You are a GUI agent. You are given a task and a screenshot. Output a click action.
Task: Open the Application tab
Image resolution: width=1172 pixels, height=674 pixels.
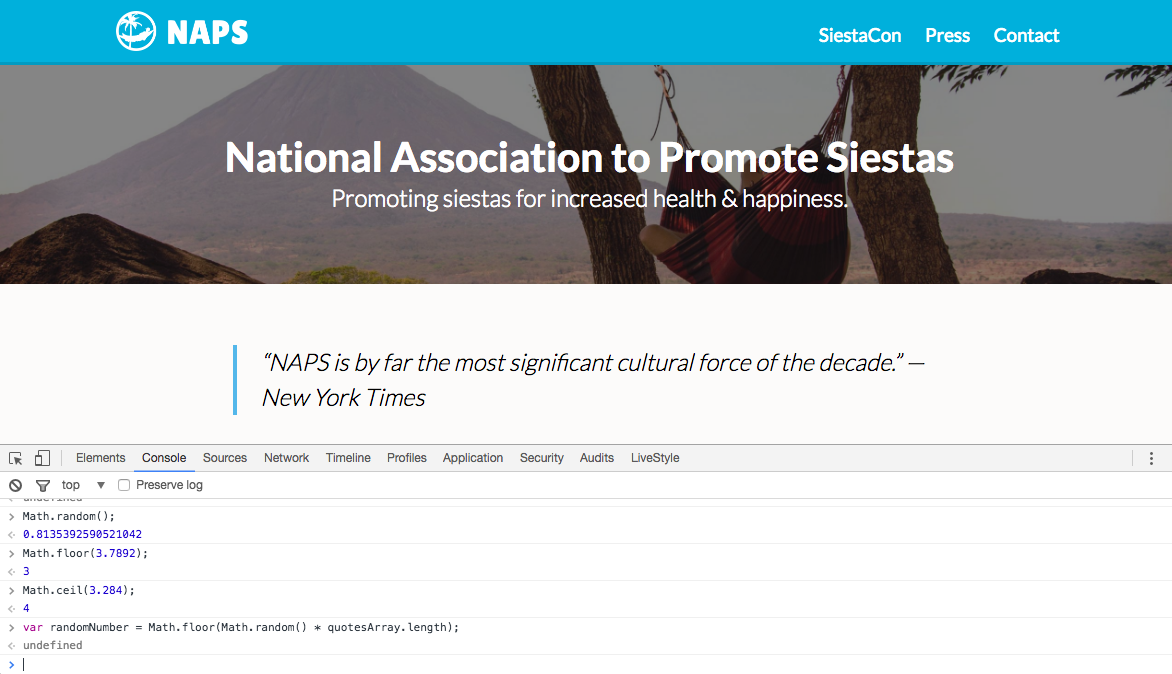tap(473, 458)
